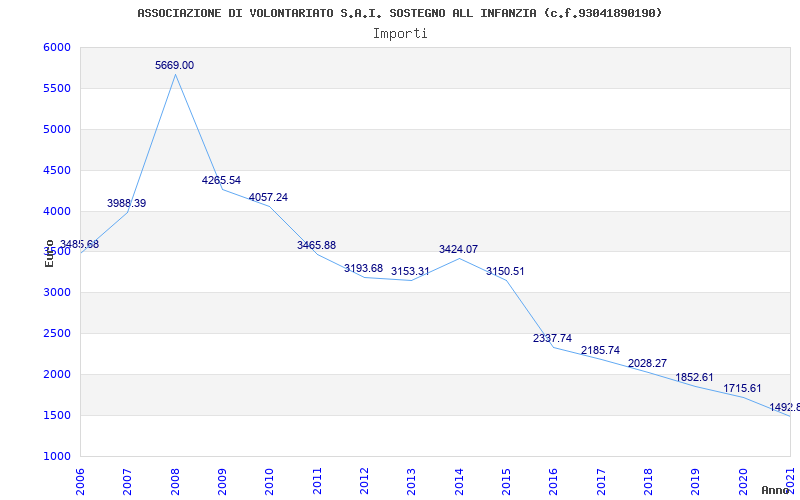Click the 2012 x-axis year label
Screen dimensions: 800x500
tap(364, 482)
